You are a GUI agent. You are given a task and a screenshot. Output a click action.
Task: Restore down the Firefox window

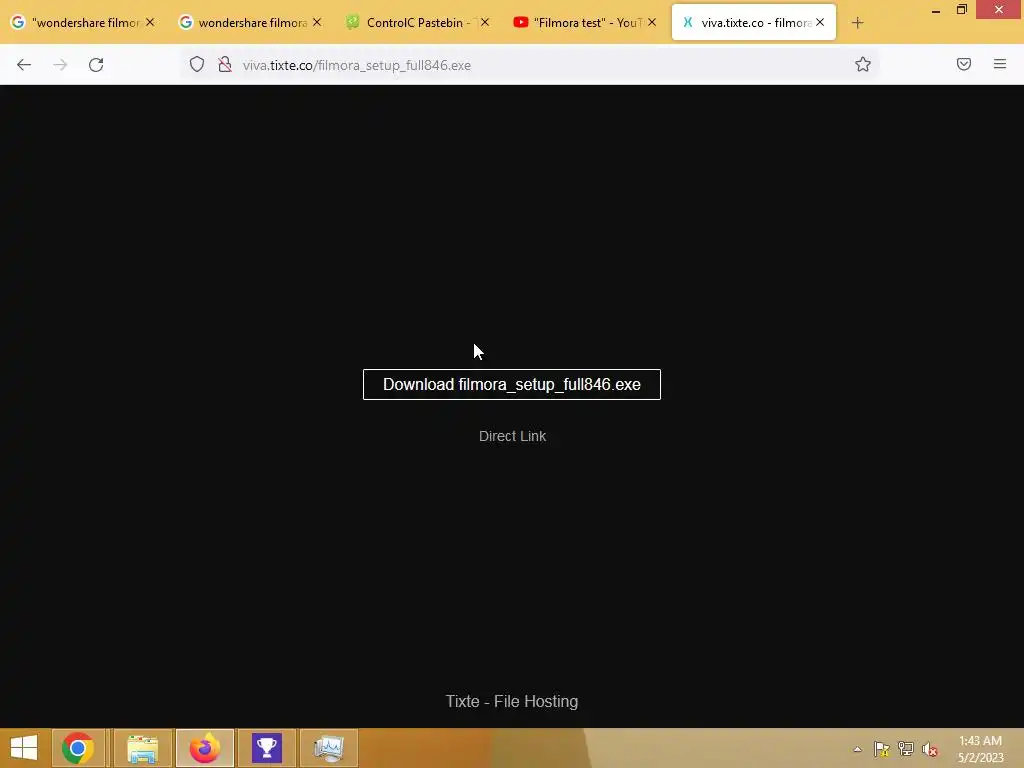coord(962,10)
